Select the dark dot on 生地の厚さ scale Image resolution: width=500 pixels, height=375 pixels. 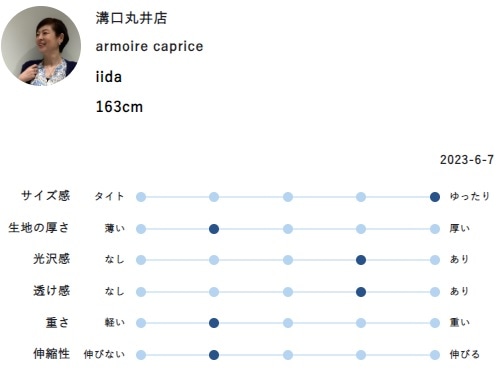[x=214, y=229]
